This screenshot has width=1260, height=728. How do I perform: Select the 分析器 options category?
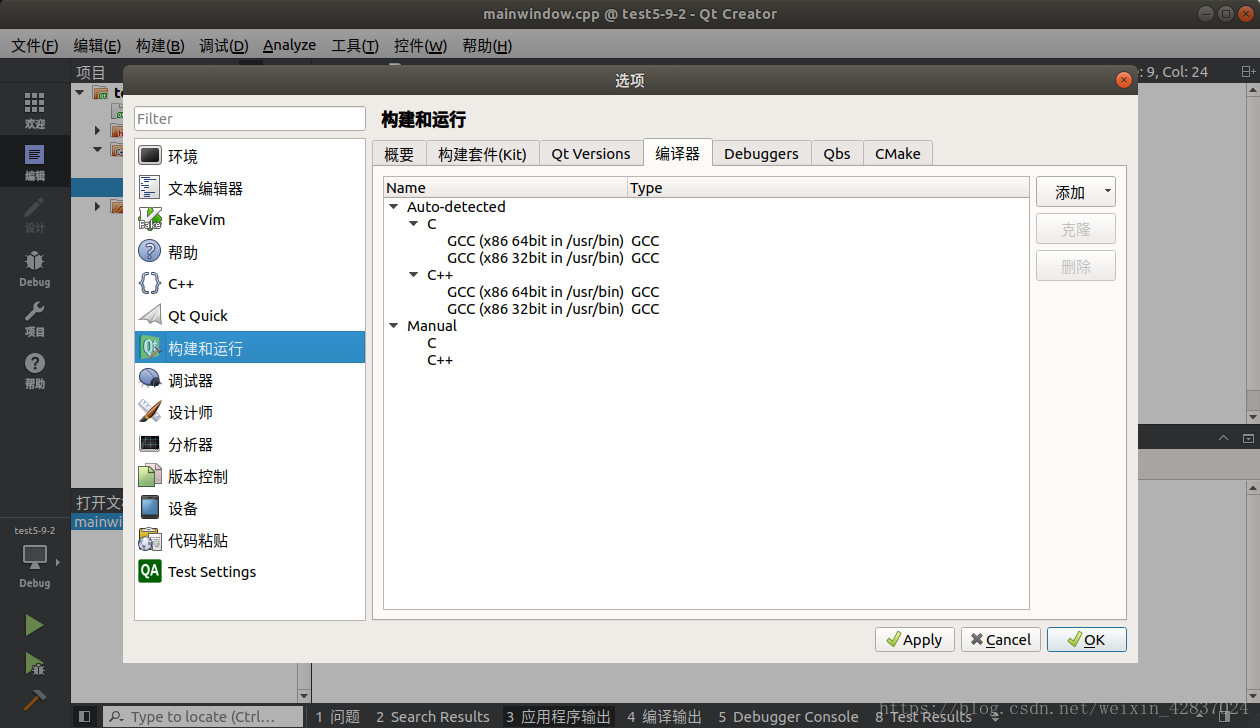250,444
